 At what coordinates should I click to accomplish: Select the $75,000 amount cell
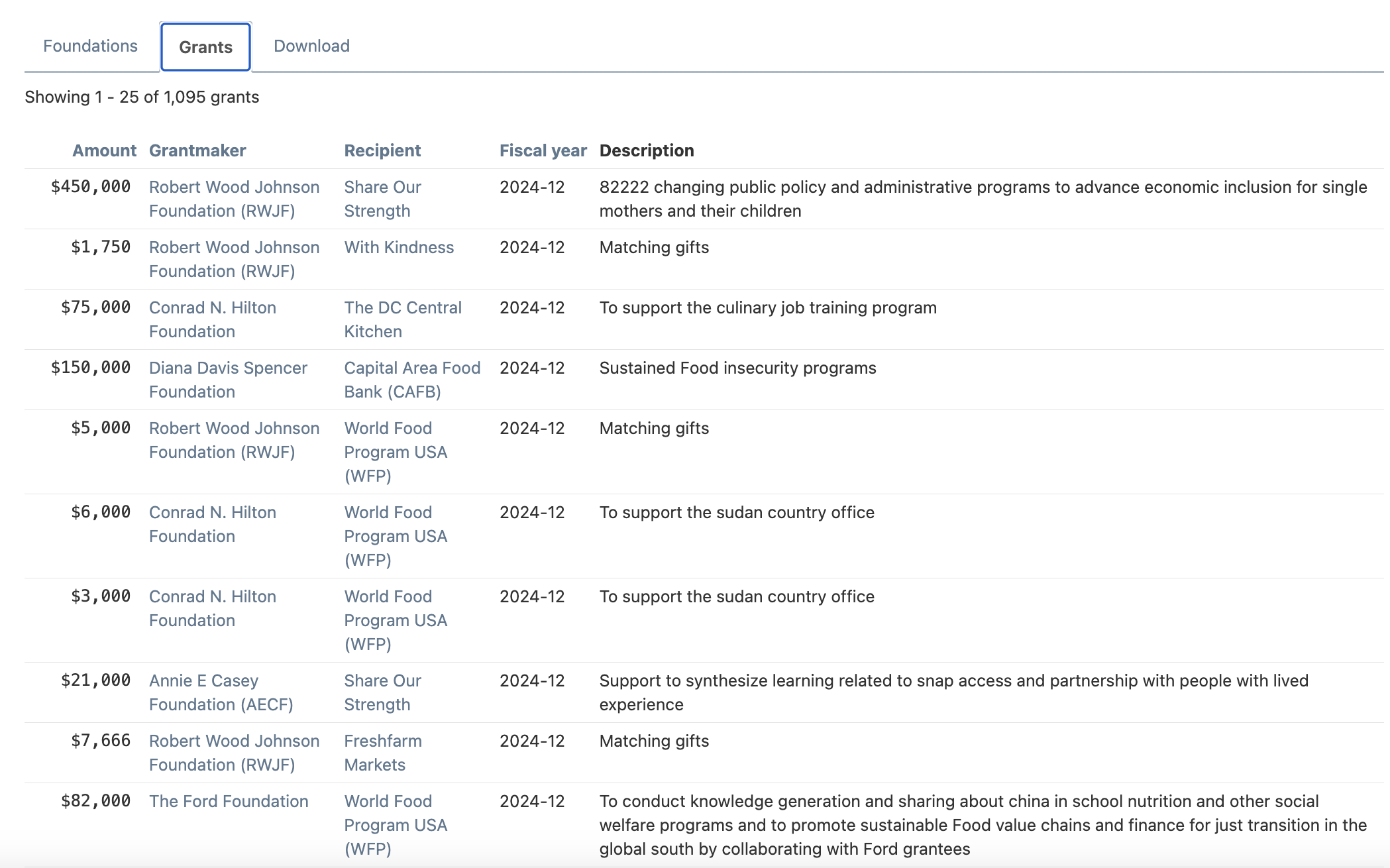[95, 307]
